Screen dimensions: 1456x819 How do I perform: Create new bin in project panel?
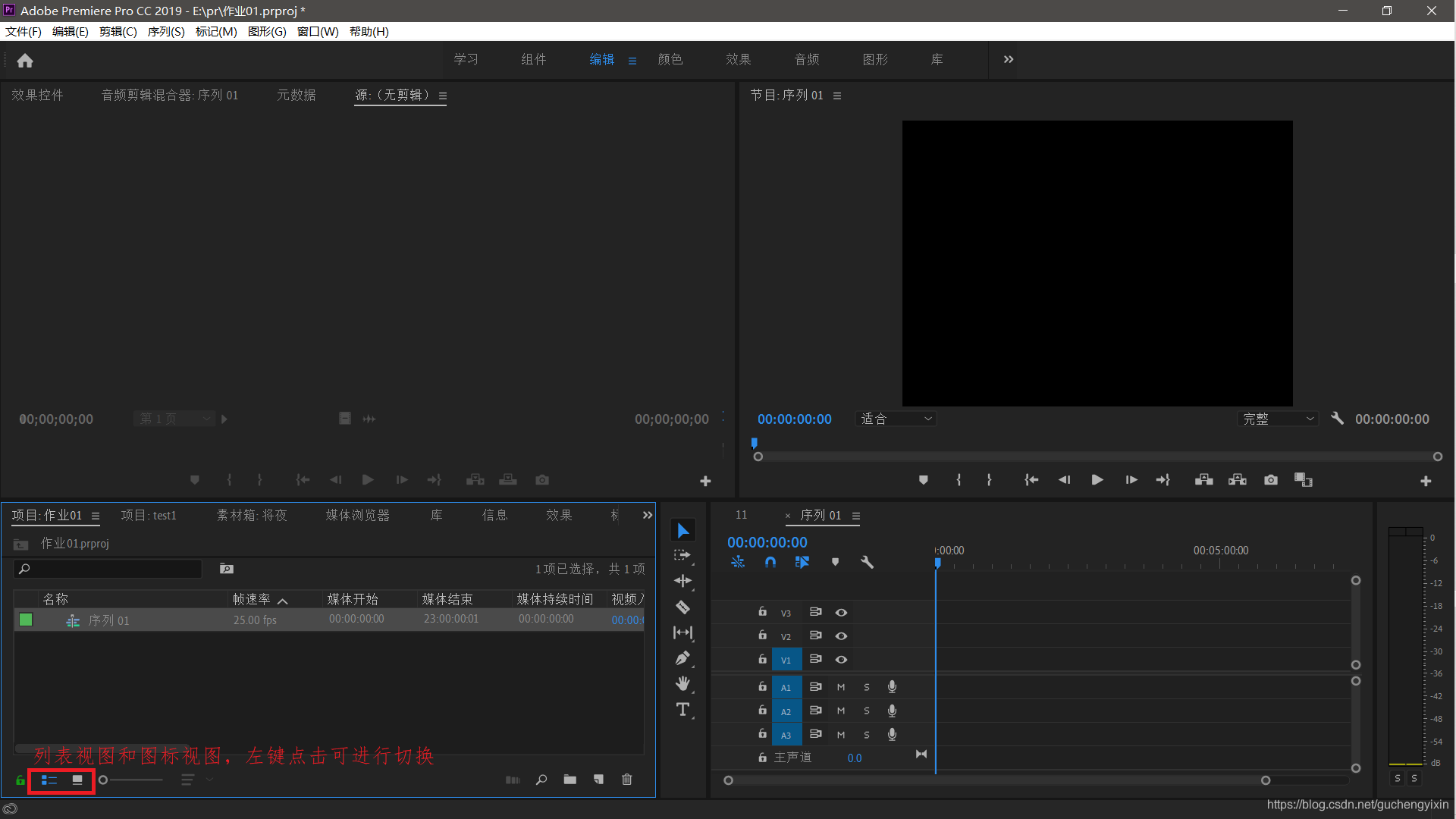[570, 780]
